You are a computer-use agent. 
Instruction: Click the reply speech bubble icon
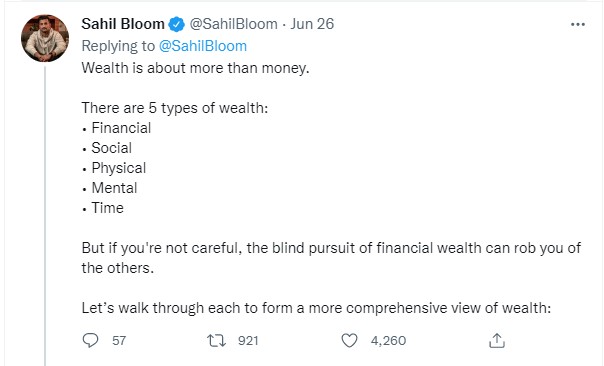[91, 340]
